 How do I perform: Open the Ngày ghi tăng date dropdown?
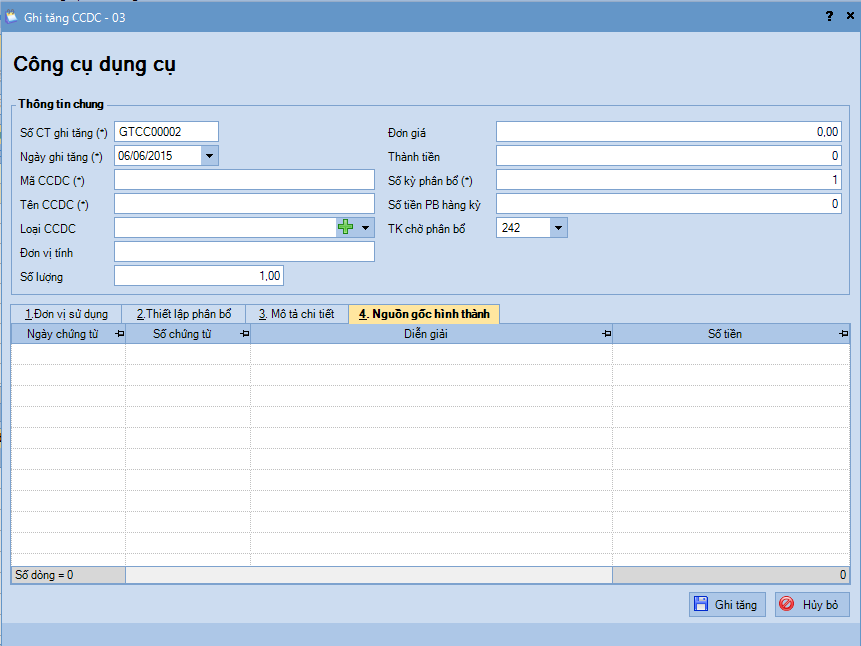click(x=209, y=156)
